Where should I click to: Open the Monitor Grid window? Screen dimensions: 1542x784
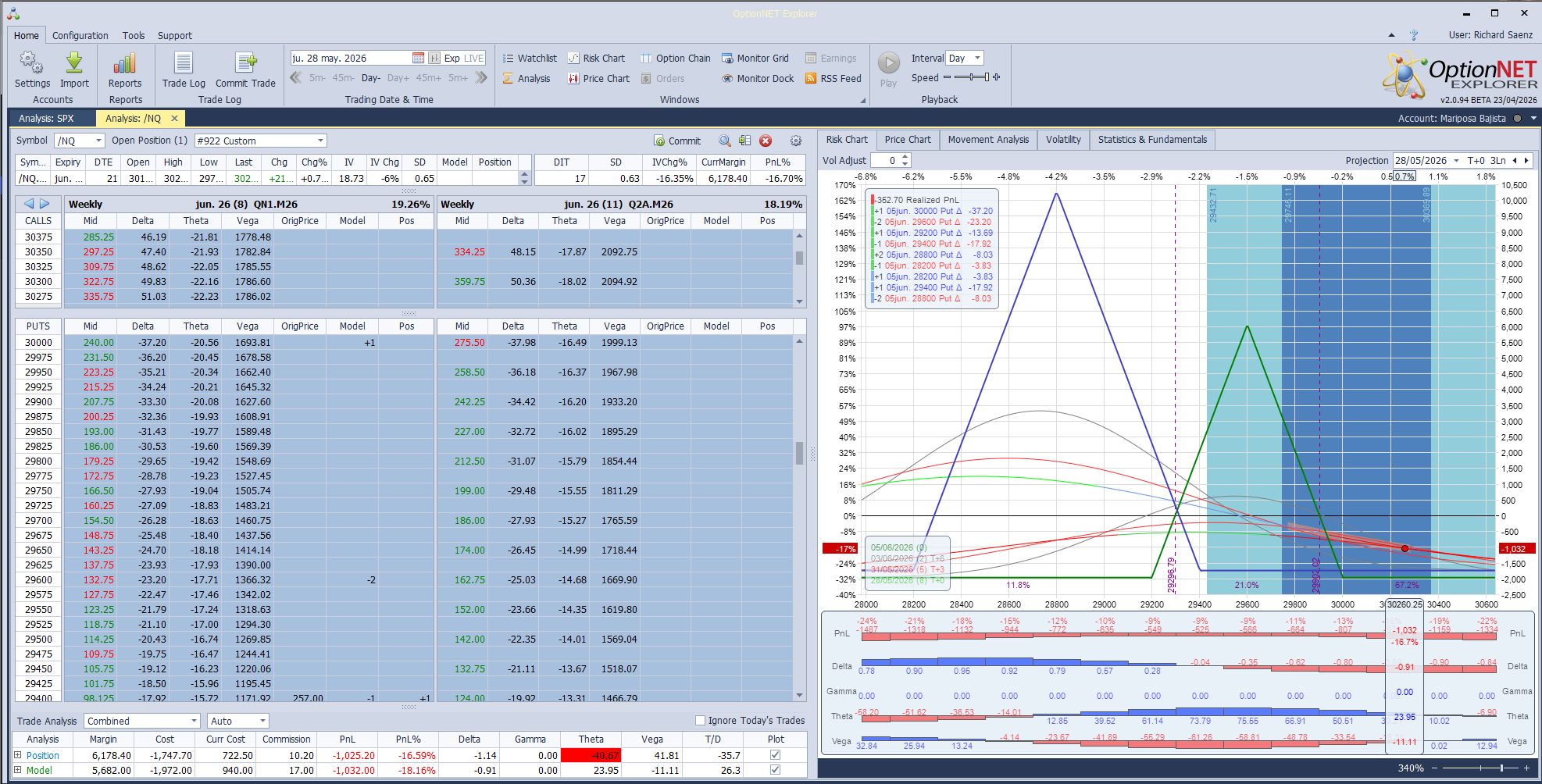tap(755, 58)
